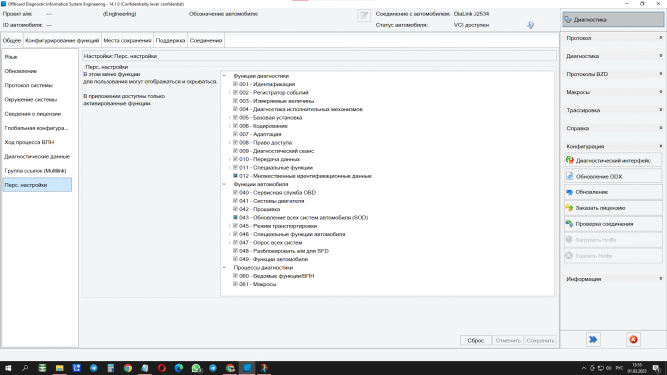Screen dimensions: 667x375
Task: Toggle checkbox 004 - Диагностика исполнительных механизмов
Action: point(235,109)
